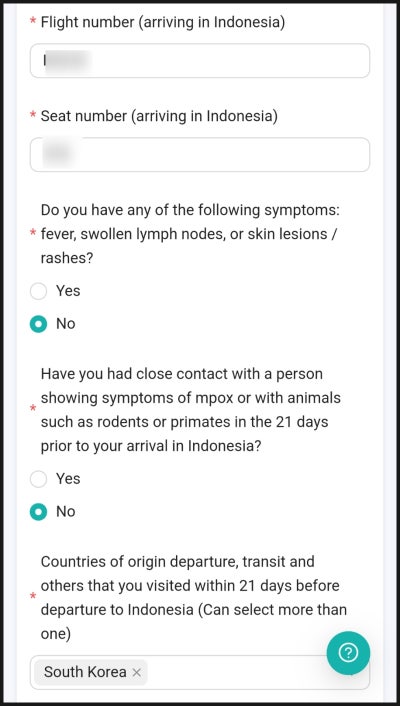Focus the Flight number input field
Image resolution: width=400 pixels, height=706 pixels.
tap(200, 61)
